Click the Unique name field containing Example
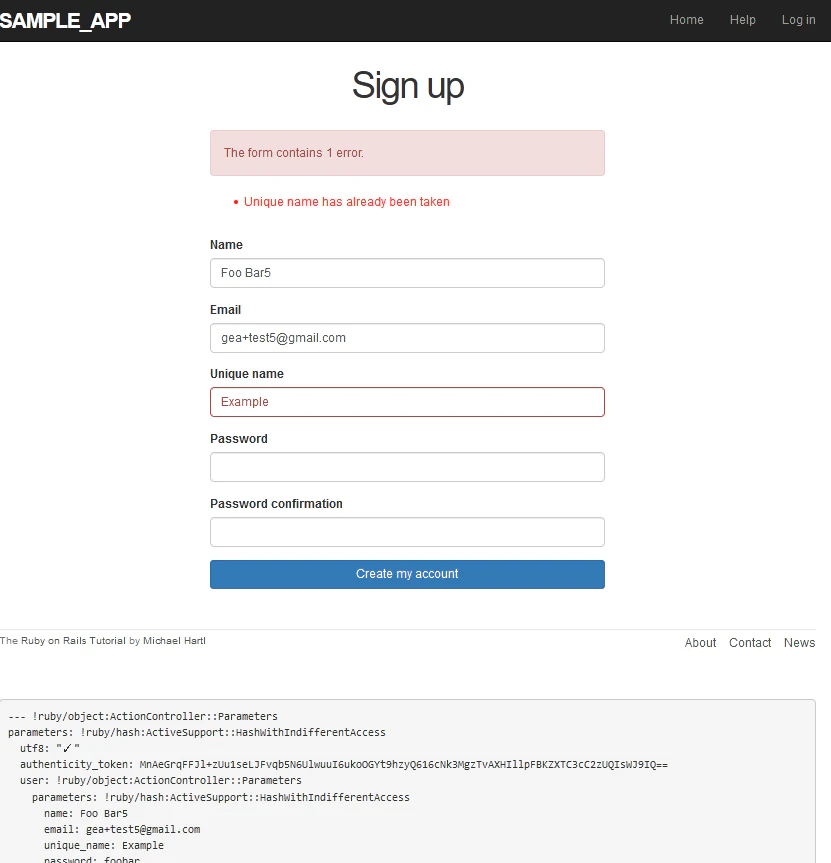831x863 pixels. pyautogui.click(x=407, y=402)
